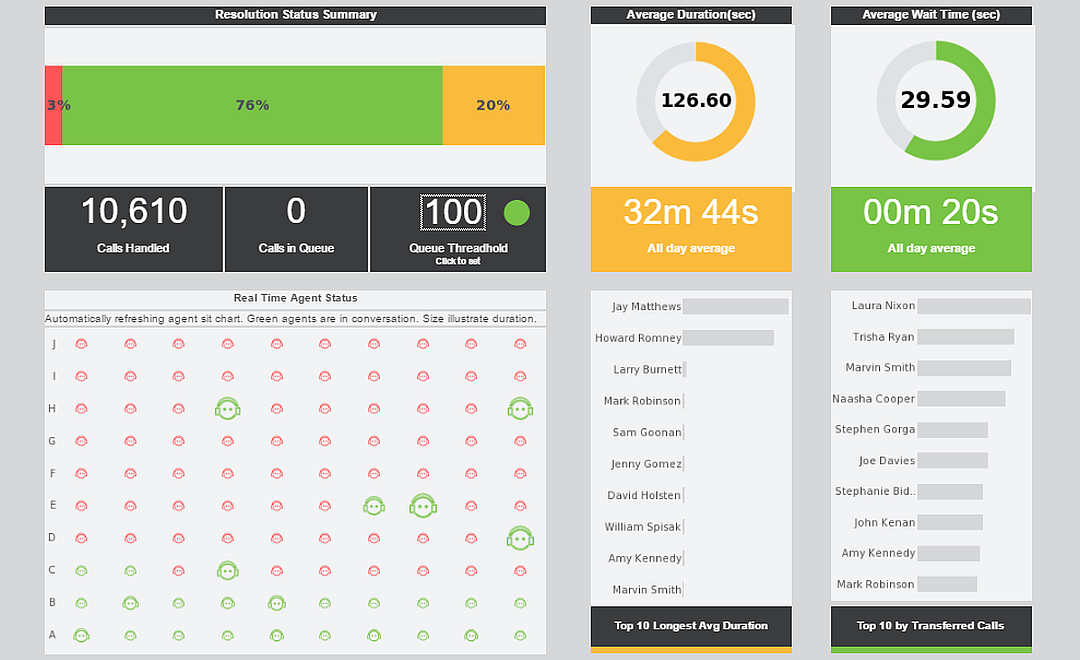Click the green 76% resolution segment
Viewport: 1080px width, 660px height.
tap(252, 105)
